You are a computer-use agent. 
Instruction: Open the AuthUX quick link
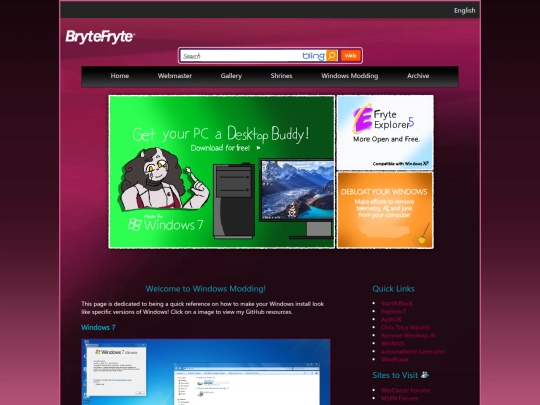point(391,319)
